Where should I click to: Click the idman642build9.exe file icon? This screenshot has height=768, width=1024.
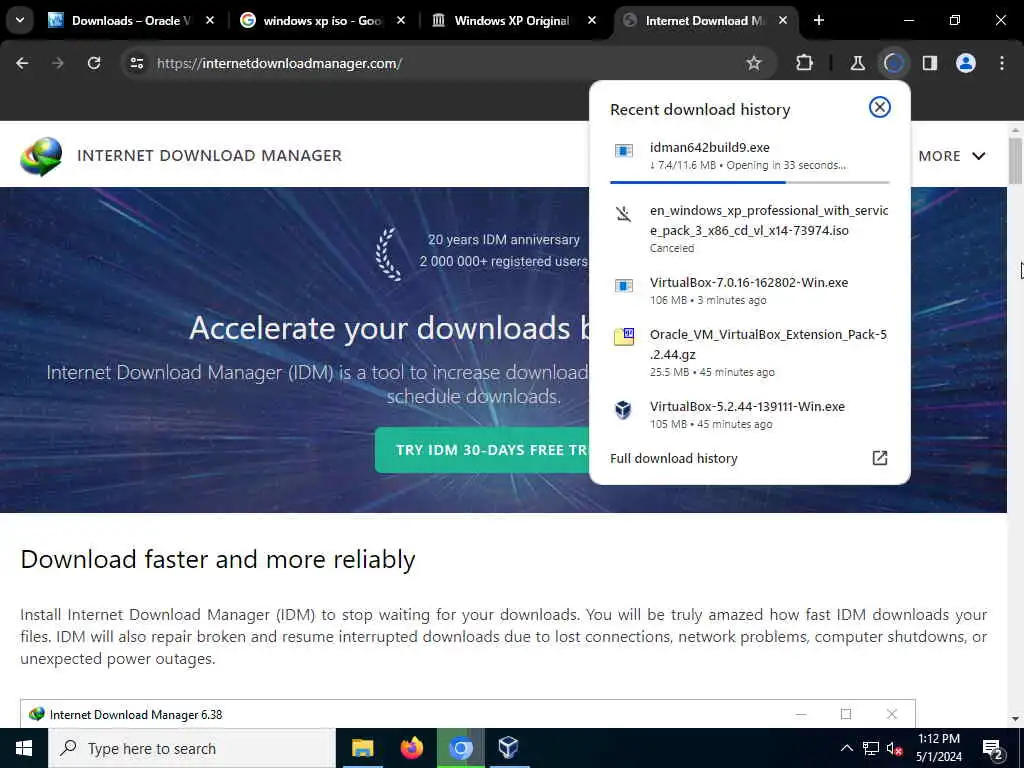tap(624, 152)
